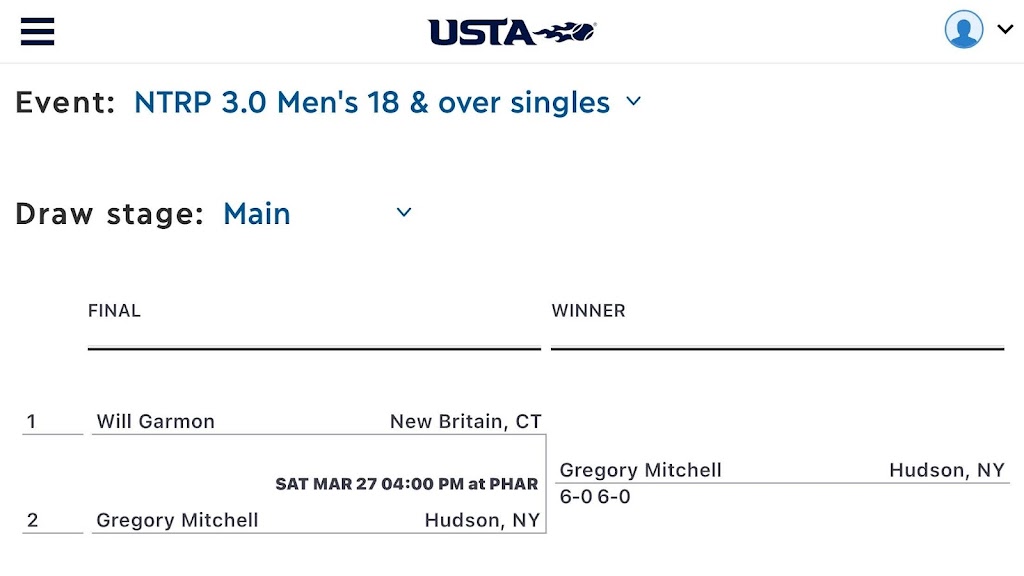The height and width of the screenshot is (576, 1024).
Task: Click seed number 1
Action: pos(32,421)
